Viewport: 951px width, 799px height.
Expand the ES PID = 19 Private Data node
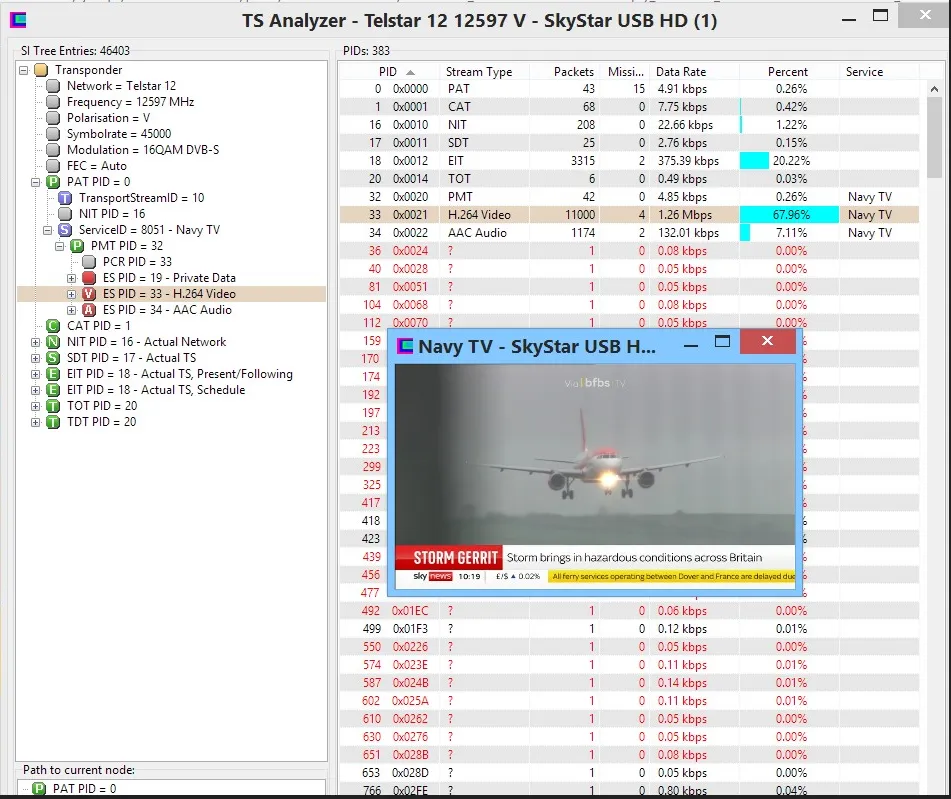coord(72,278)
